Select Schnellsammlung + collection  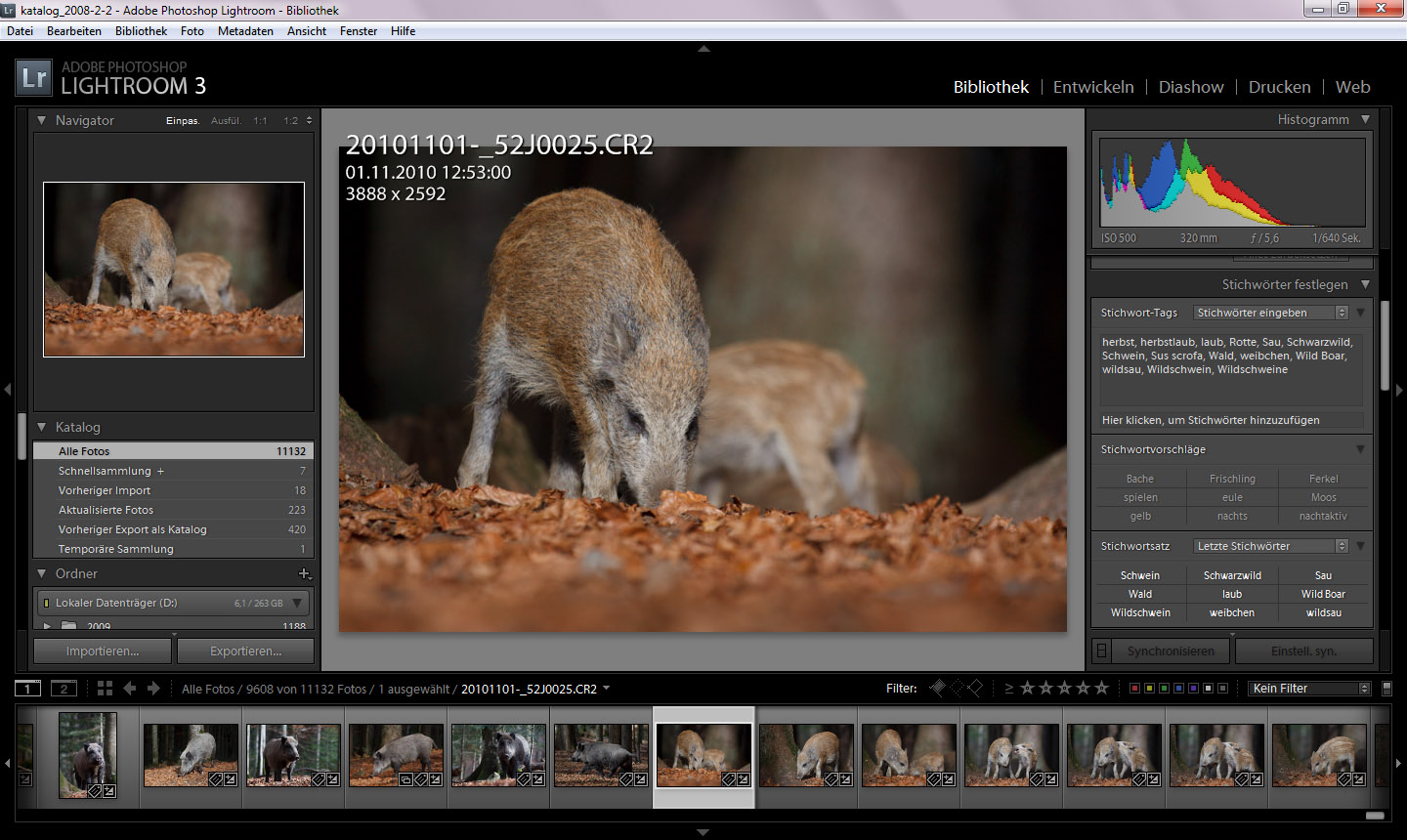point(174,471)
